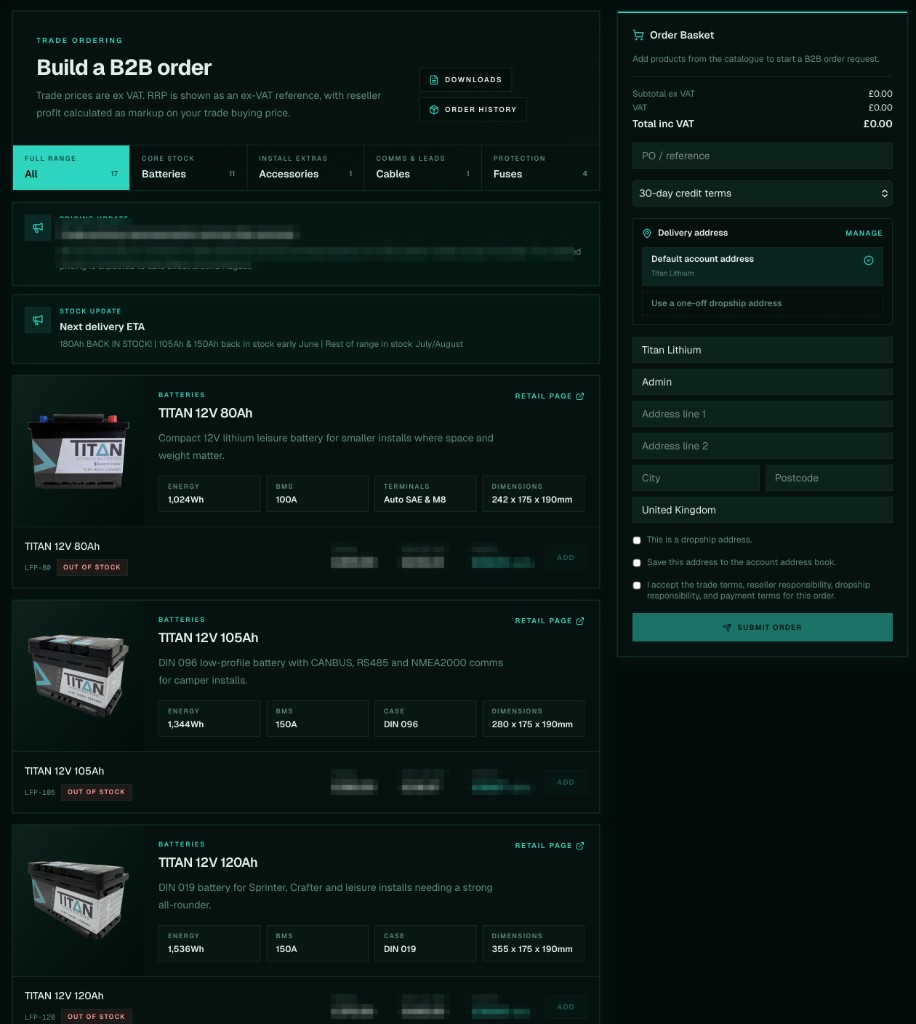Viewport: 916px width, 1024px height.
Task: Click 'Next delivery ETA' stock update heading
Action: click(x=102, y=327)
